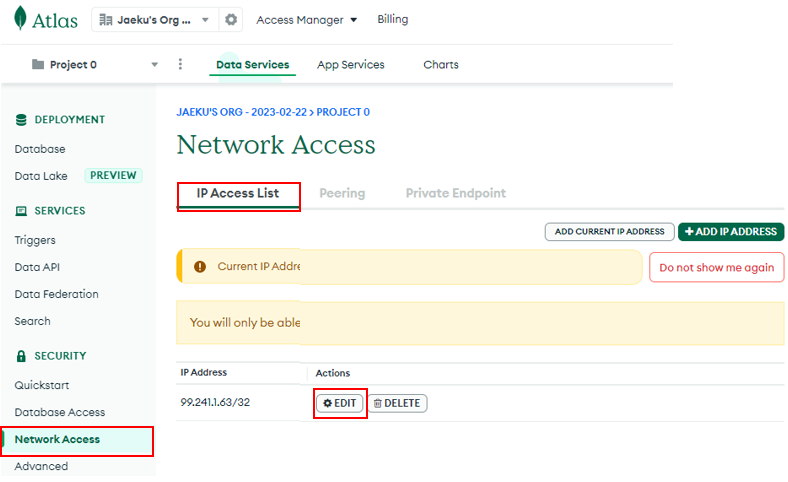The image size is (788, 482).
Task: Switch to the Peering tab
Action: (342, 193)
